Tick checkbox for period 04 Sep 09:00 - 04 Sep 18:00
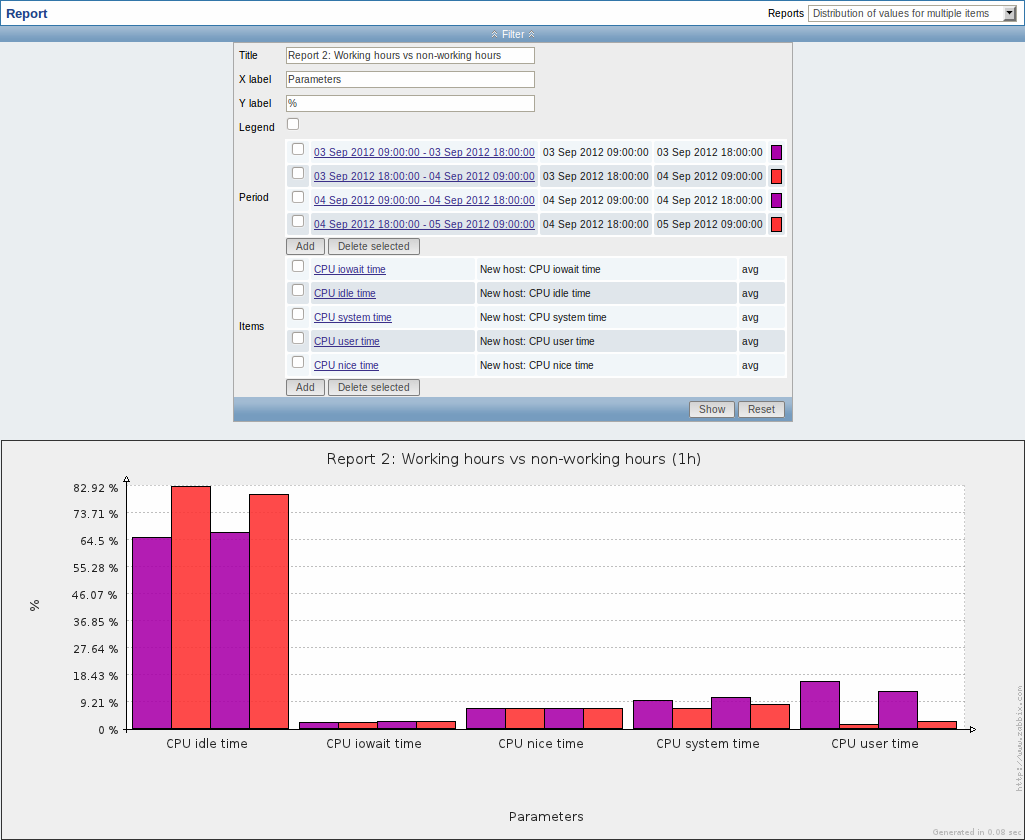The height and width of the screenshot is (840, 1025). pyautogui.click(x=298, y=197)
